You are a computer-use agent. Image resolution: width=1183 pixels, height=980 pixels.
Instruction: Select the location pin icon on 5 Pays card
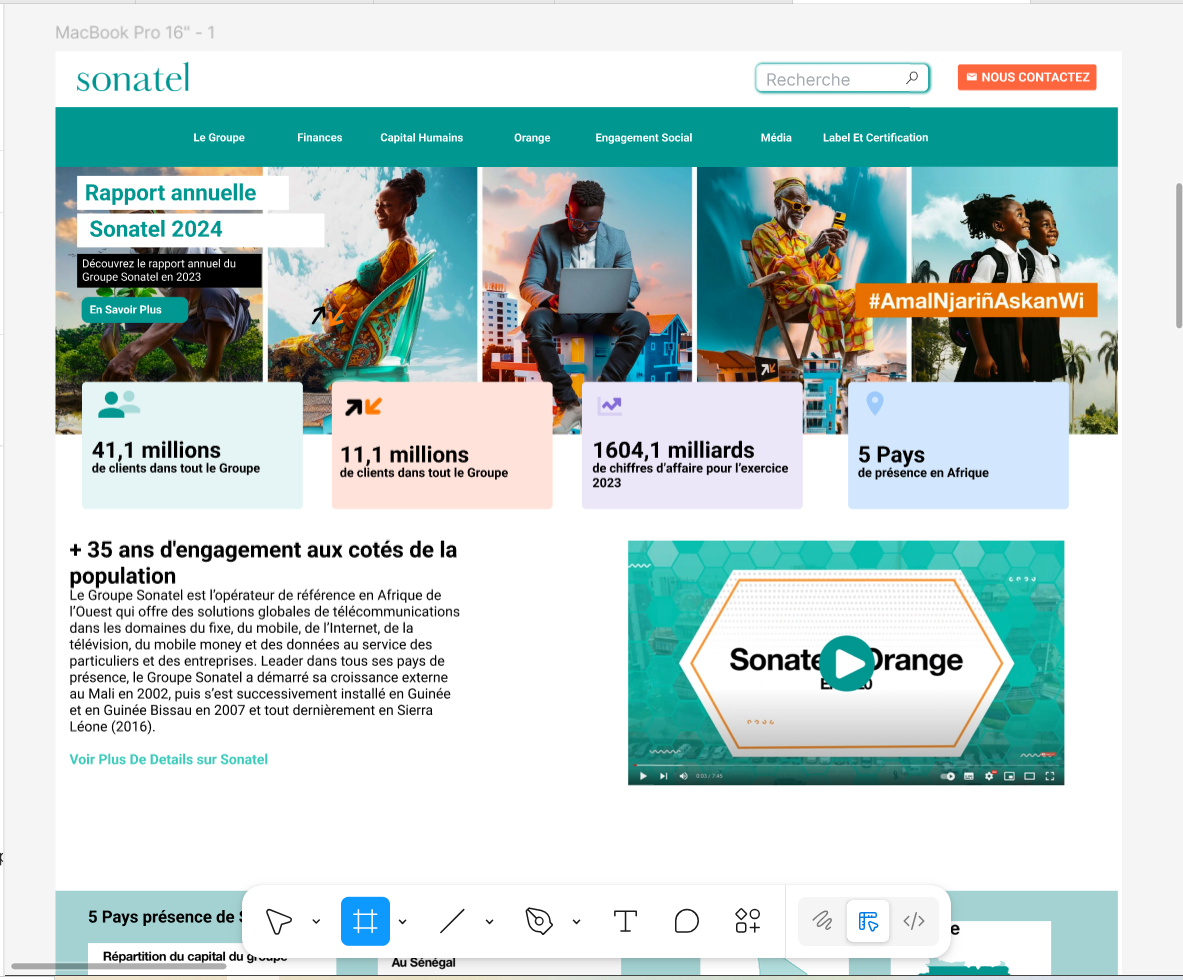(x=874, y=403)
